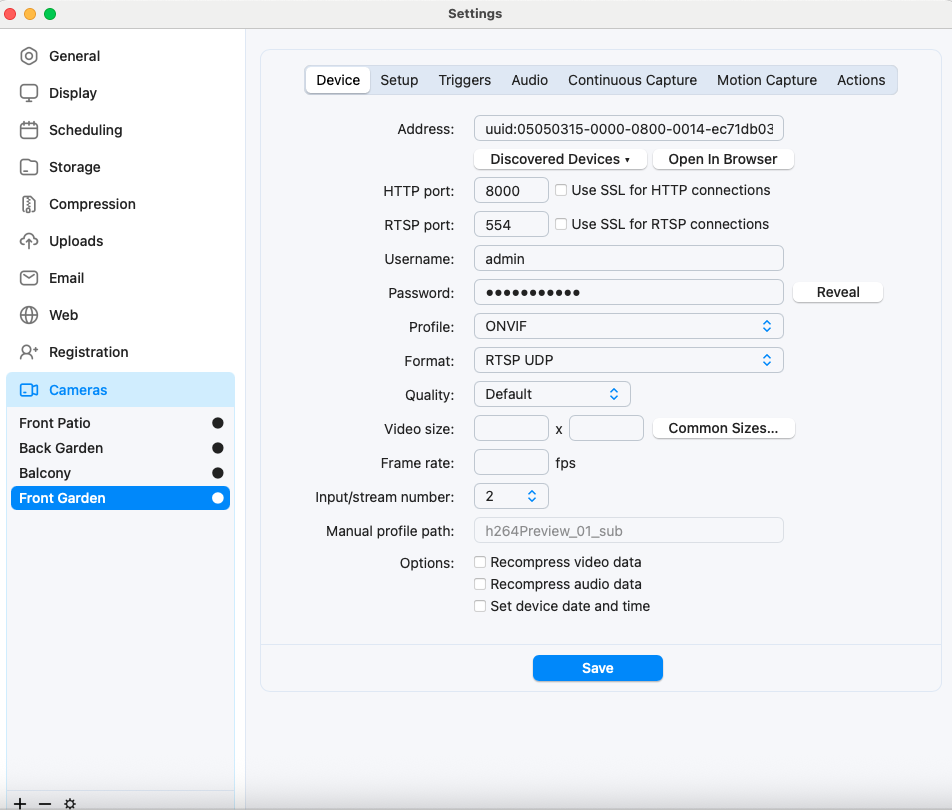This screenshot has width=952, height=810.
Task: Click the General hexagon icon in sidebar
Action: coord(29,56)
